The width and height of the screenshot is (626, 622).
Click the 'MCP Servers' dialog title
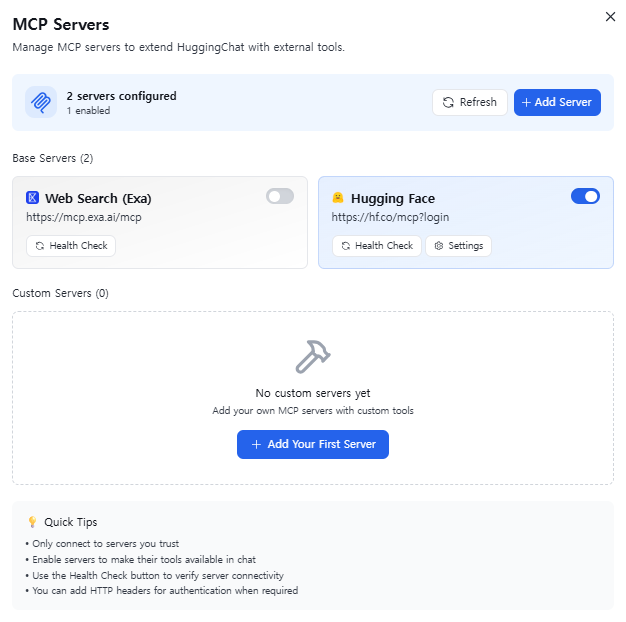(61, 24)
